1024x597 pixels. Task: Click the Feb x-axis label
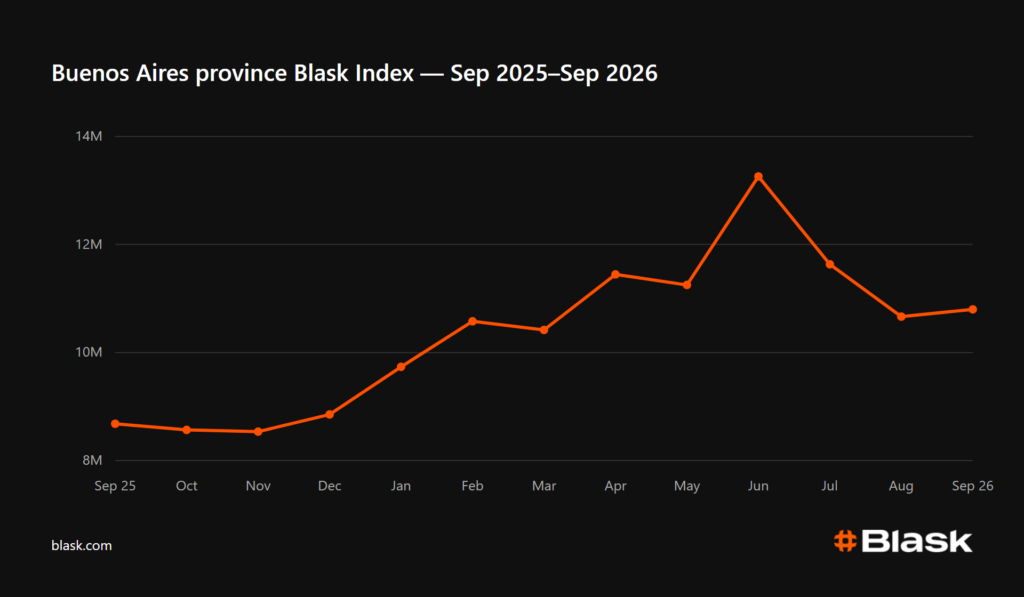coord(473,486)
